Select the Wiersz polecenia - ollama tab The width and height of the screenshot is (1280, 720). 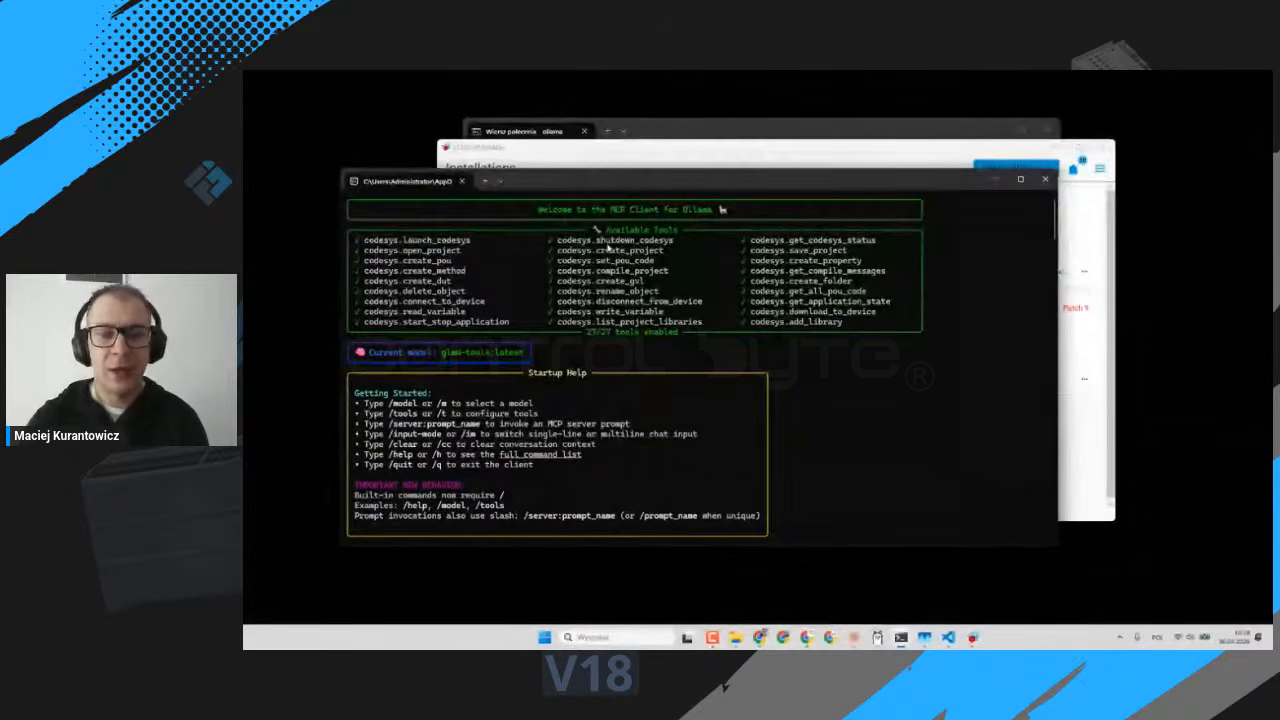pyautogui.click(x=530, y=131)
